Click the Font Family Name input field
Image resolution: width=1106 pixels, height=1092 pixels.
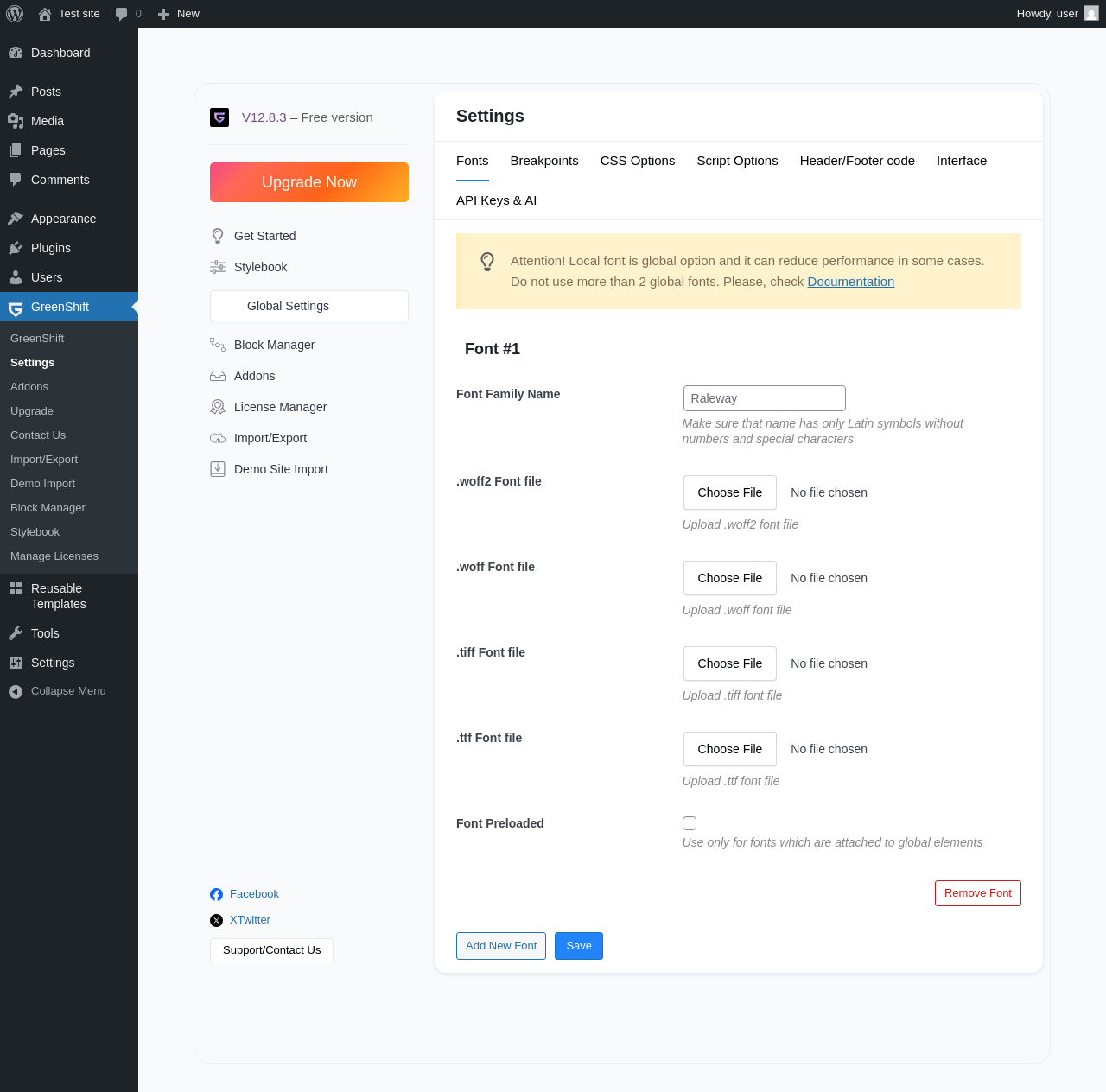tap(765, 398)
